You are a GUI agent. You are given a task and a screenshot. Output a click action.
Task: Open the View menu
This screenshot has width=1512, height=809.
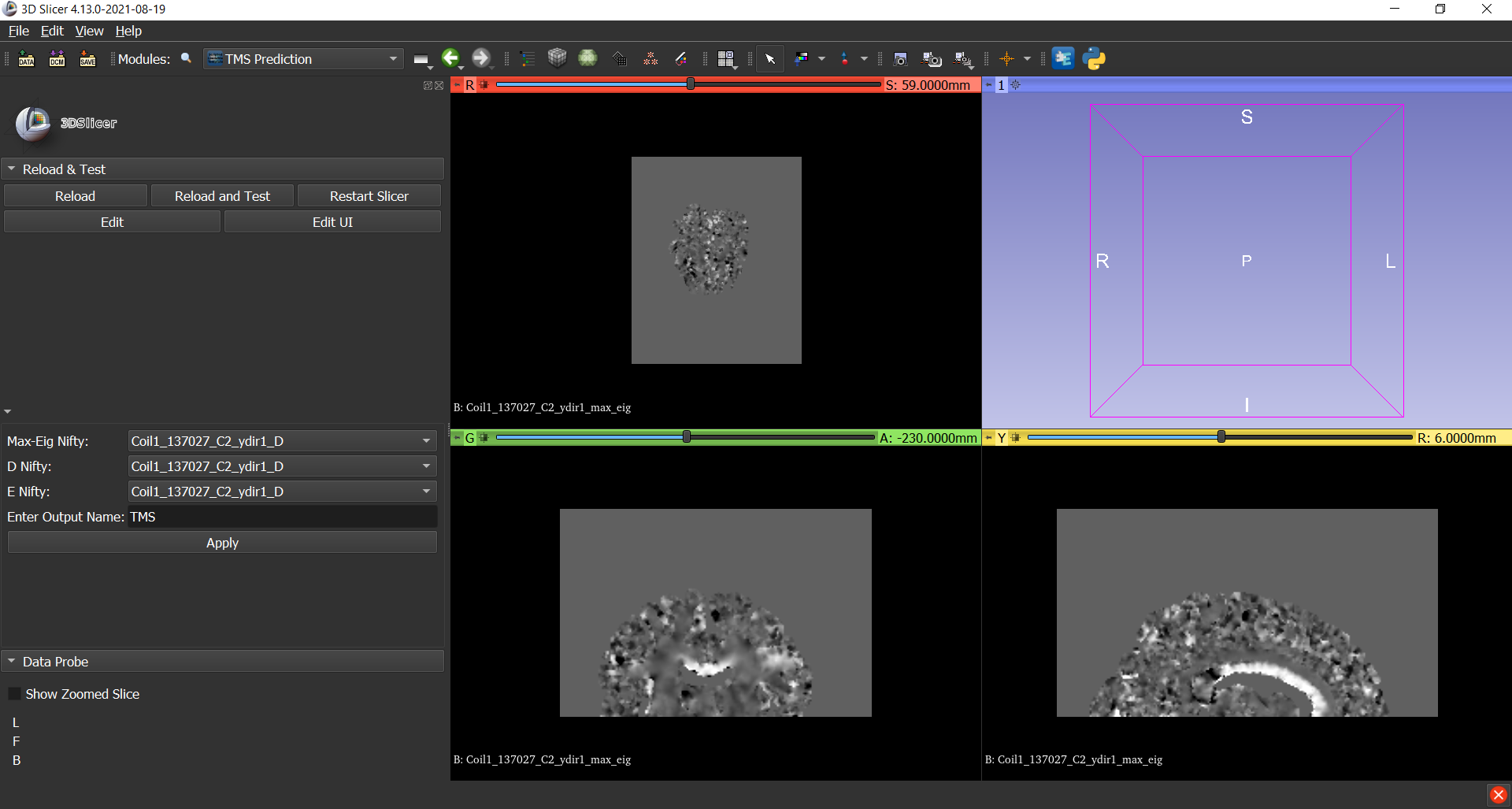(89, 31)
